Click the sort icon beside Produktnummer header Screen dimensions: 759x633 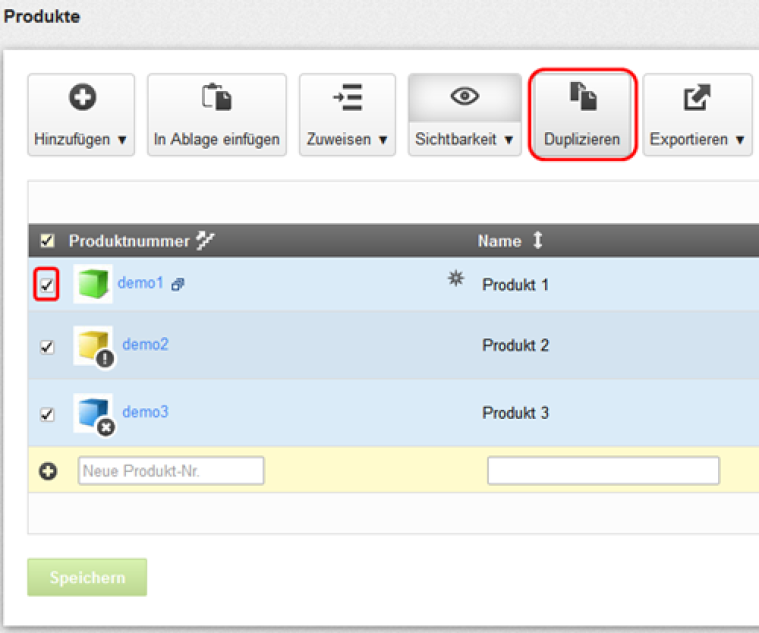(x=206, y=241)
